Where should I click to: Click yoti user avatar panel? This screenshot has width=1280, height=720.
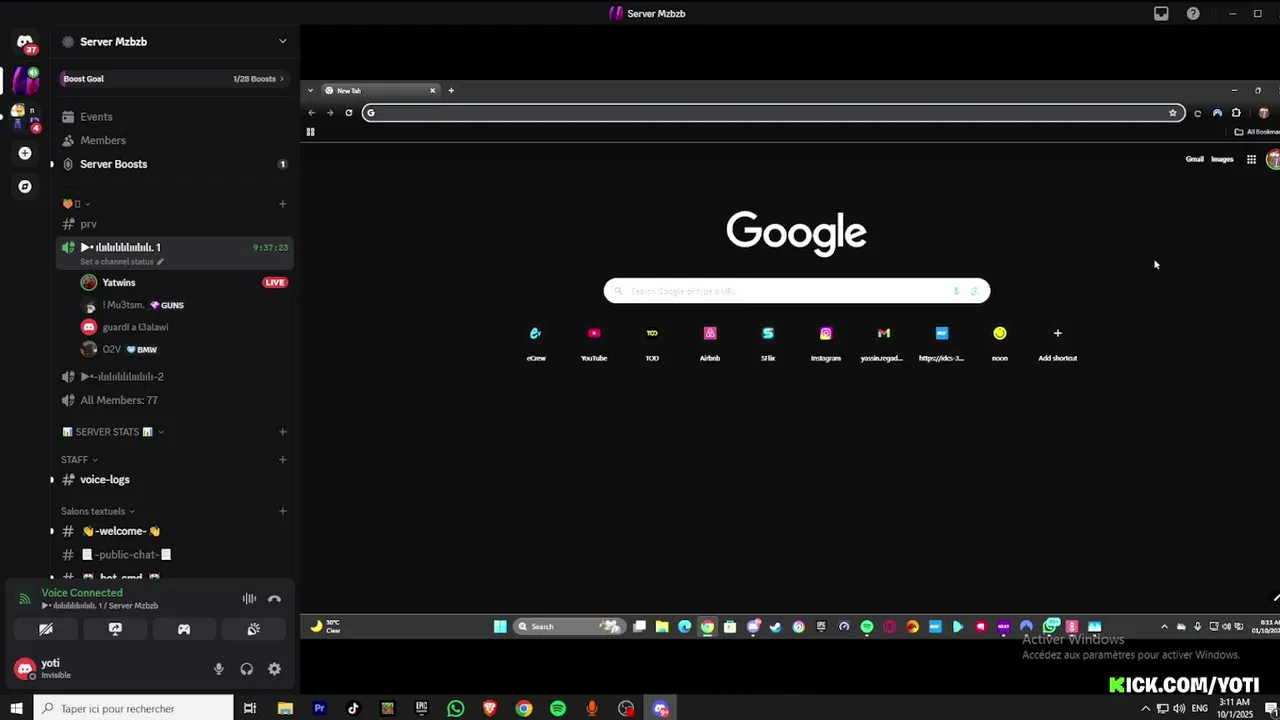[25, 669]
